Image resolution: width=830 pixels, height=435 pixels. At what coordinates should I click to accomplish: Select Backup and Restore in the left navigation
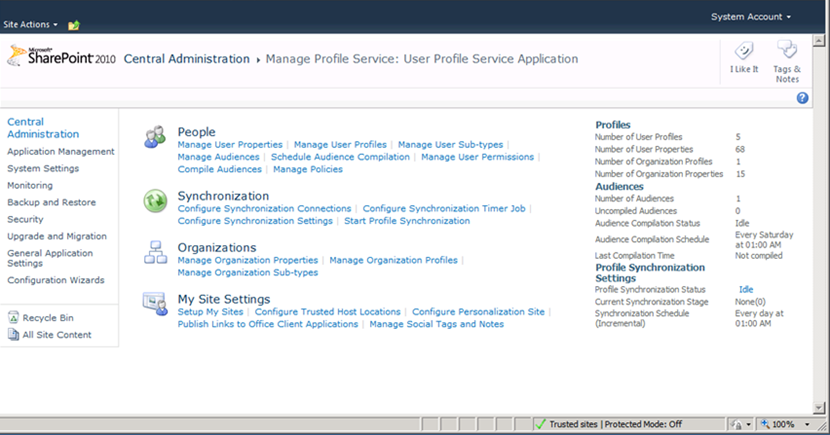pos(51,202)
